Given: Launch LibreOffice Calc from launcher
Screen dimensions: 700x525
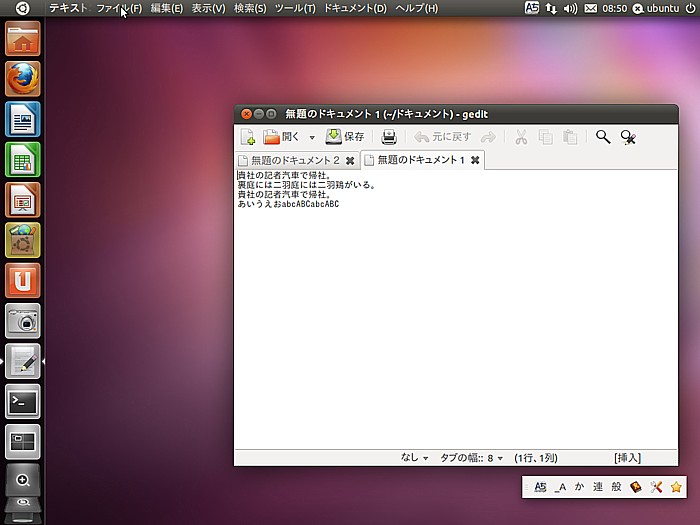Looking at the screenshot, I should (23, 159).
